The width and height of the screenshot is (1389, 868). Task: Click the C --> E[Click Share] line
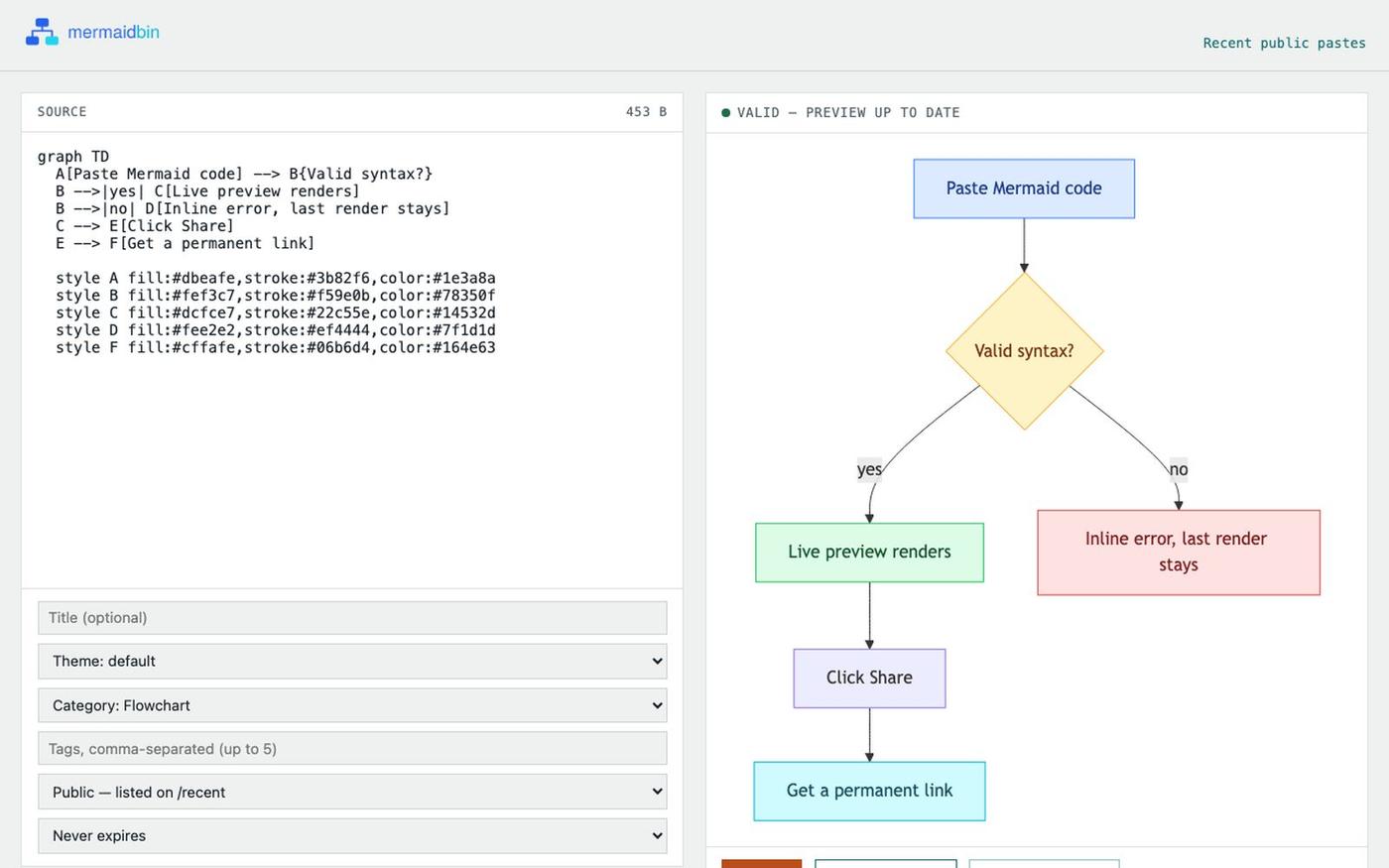click(145, 226)
